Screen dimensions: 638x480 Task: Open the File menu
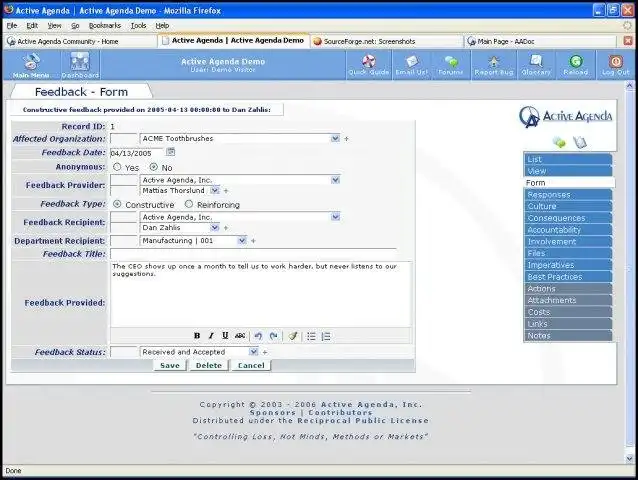[x=12, y=25]
